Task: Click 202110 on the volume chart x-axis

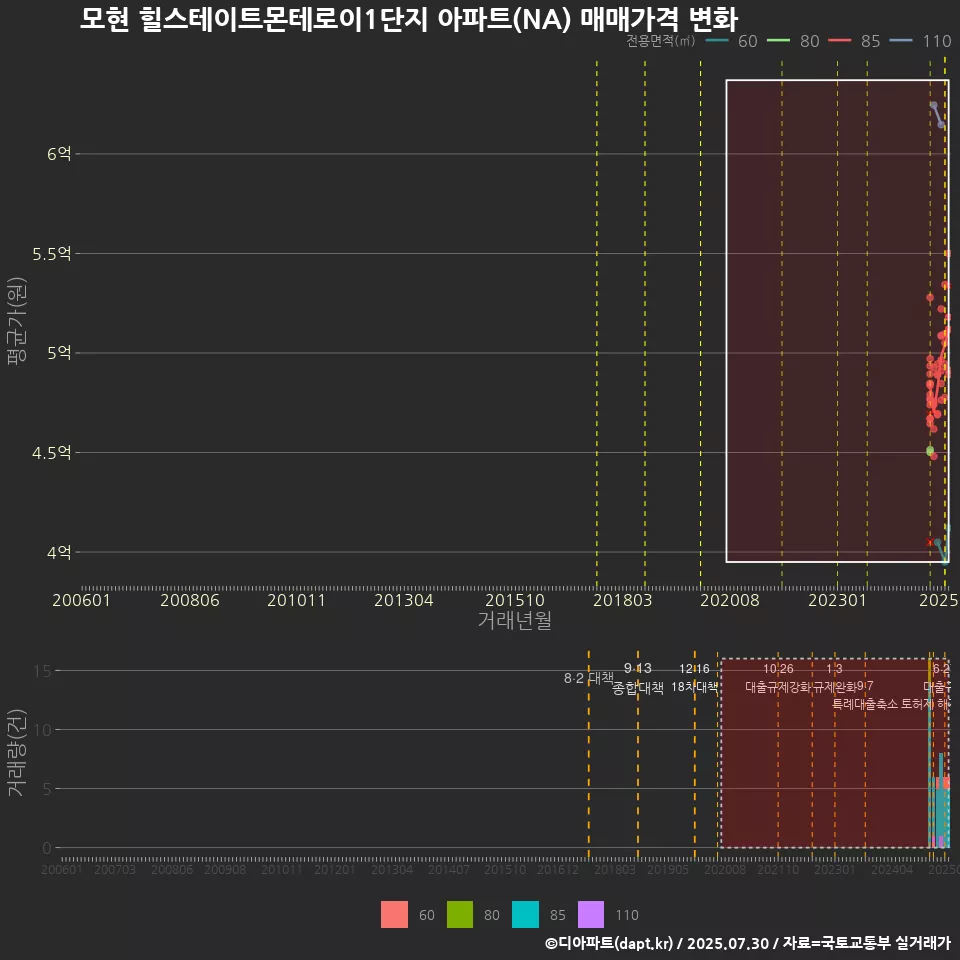Action: pyautogui.click(x=778, y=869)
